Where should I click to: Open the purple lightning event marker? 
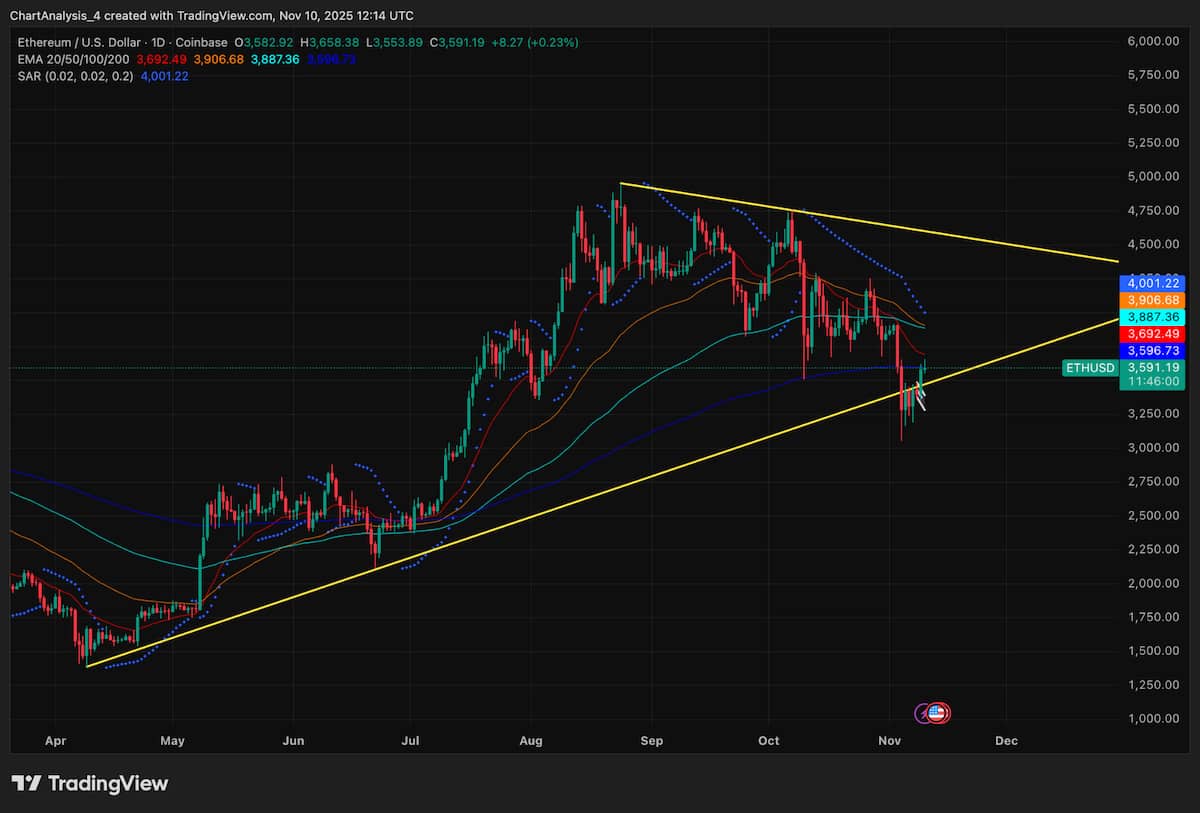(925, 713)
